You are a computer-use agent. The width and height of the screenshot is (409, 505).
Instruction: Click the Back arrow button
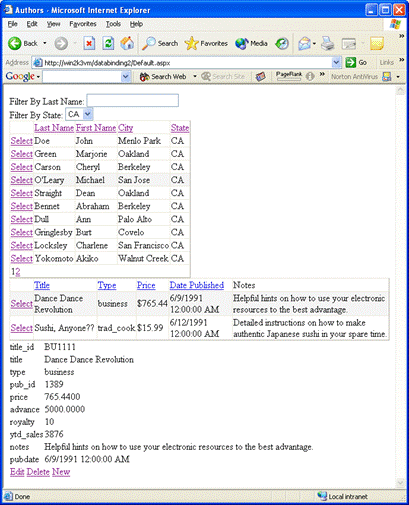pyautogui.click(x=15, y=43)
